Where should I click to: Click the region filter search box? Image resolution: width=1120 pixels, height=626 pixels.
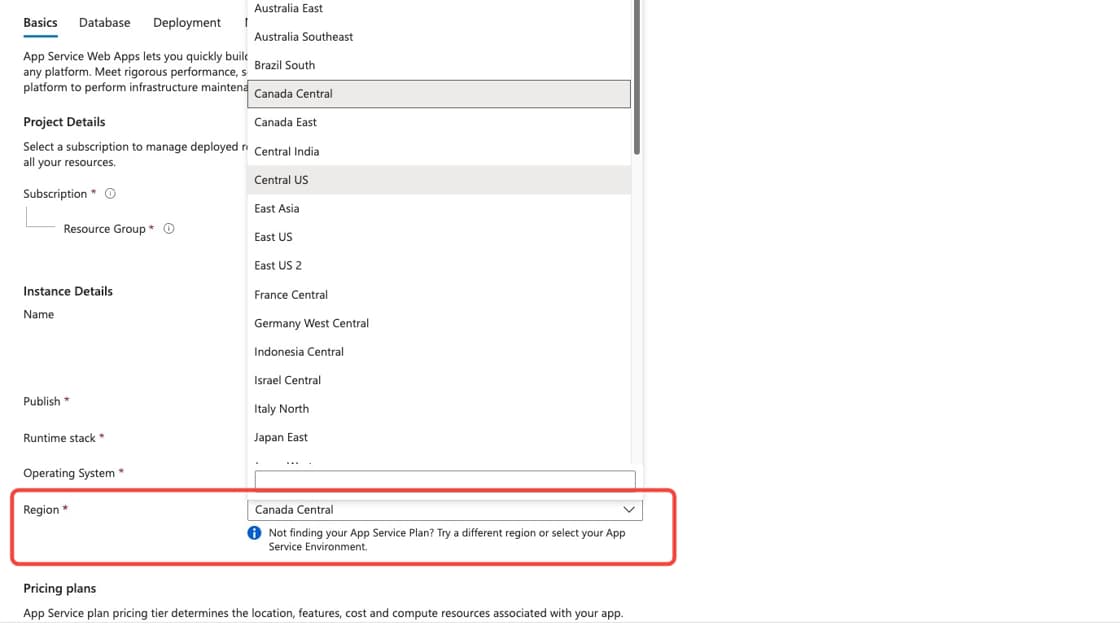444,479
